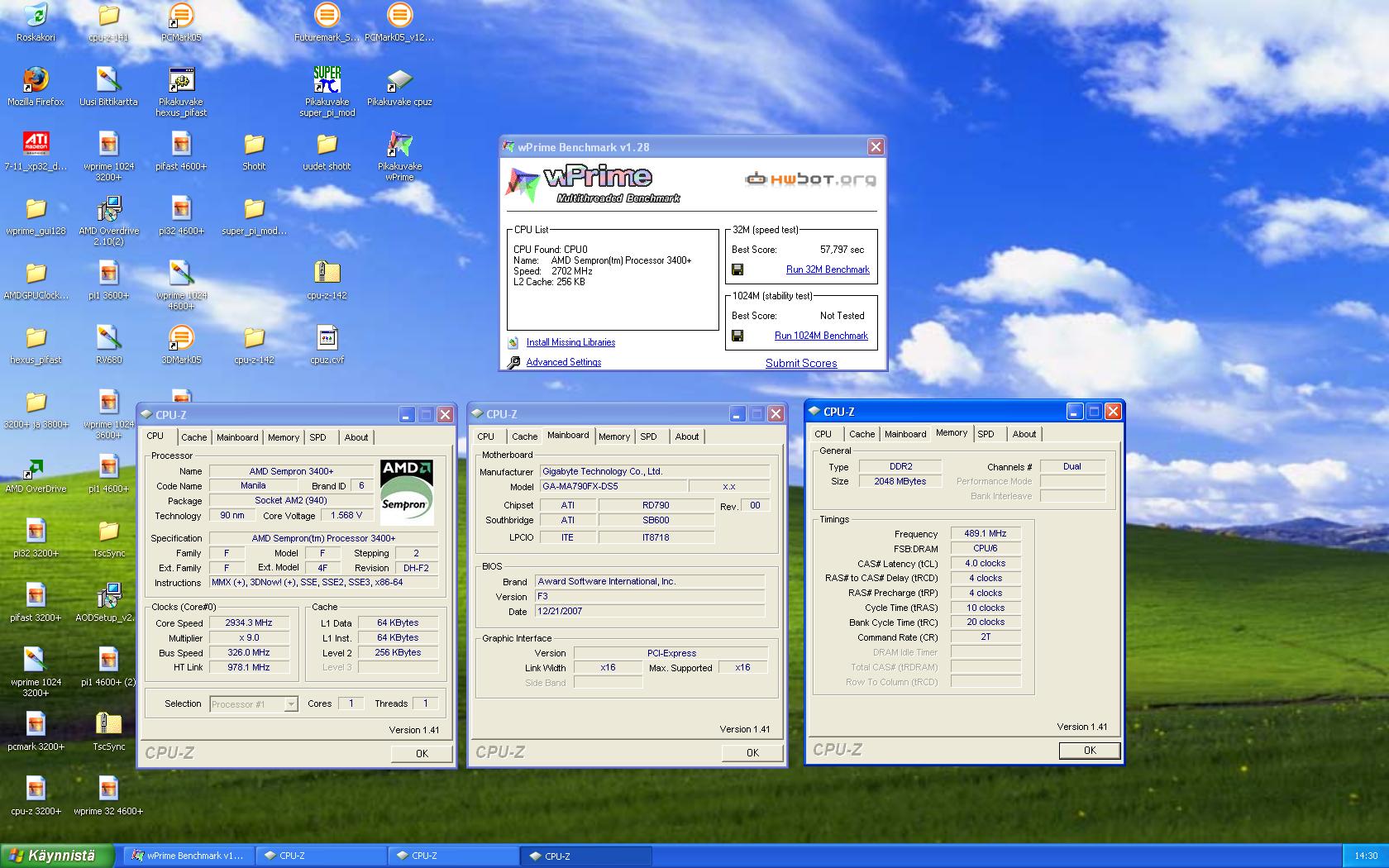Click the save icon next to Run 32M Benchmark
Image resolution: width=1389 pixels, height=868 pixels.
(737, 269)
